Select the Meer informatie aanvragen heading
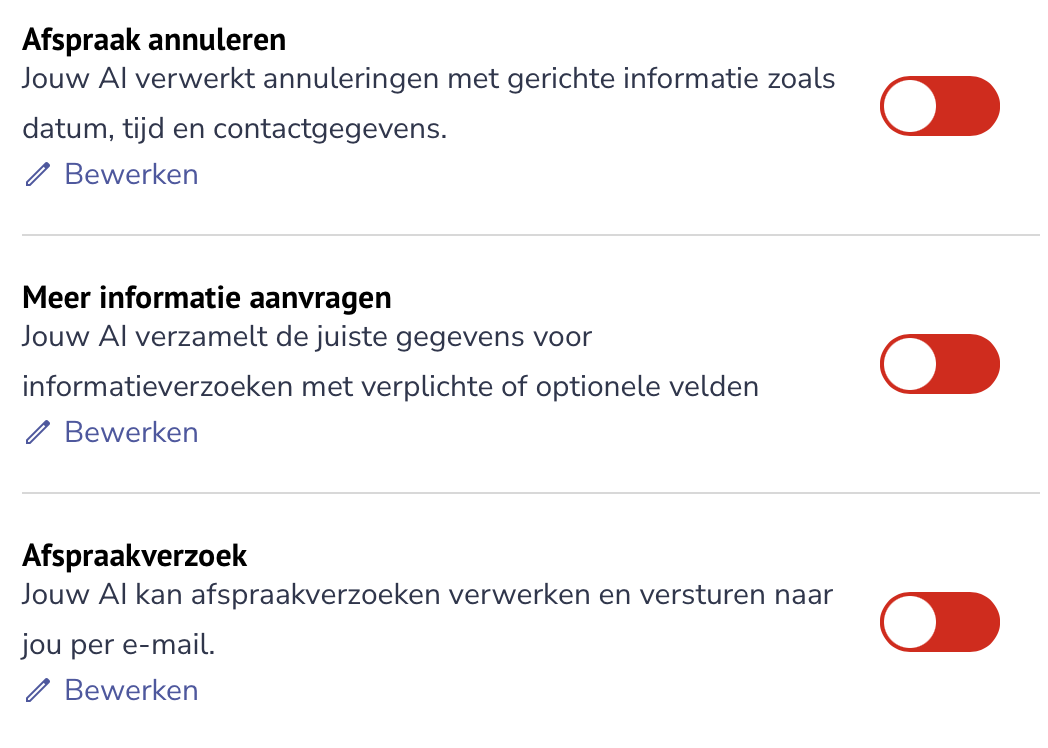 (x=207, y=298)
